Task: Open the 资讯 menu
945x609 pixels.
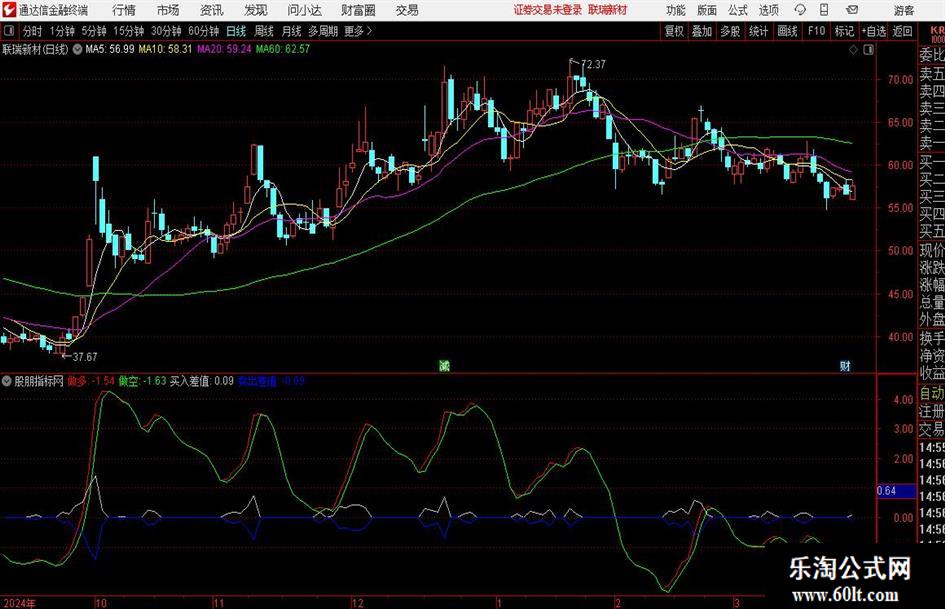Action: pyautogui.click(x=212, y=10)
